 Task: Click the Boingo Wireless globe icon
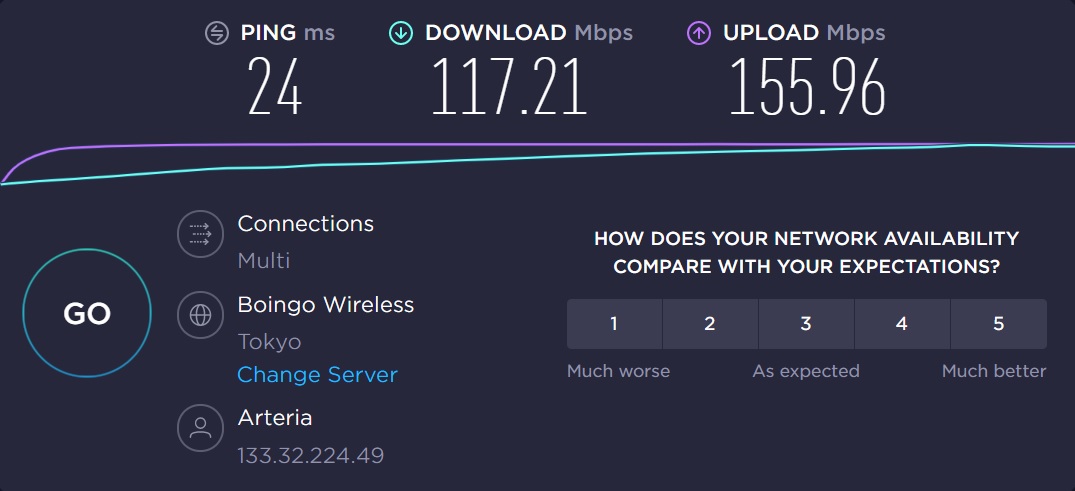200,316
